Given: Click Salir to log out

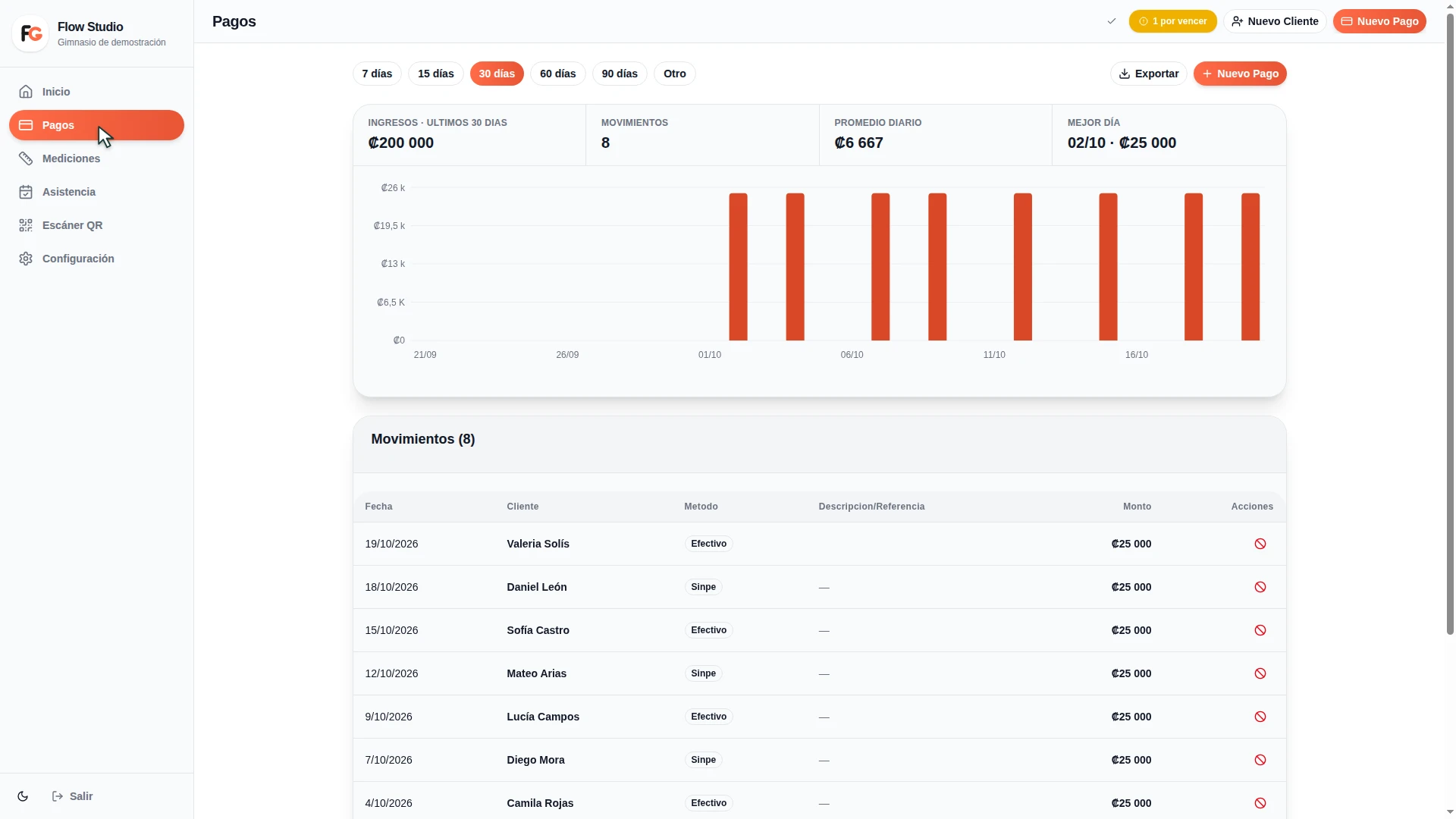Looking at the screenshot, I should (73, 796).
